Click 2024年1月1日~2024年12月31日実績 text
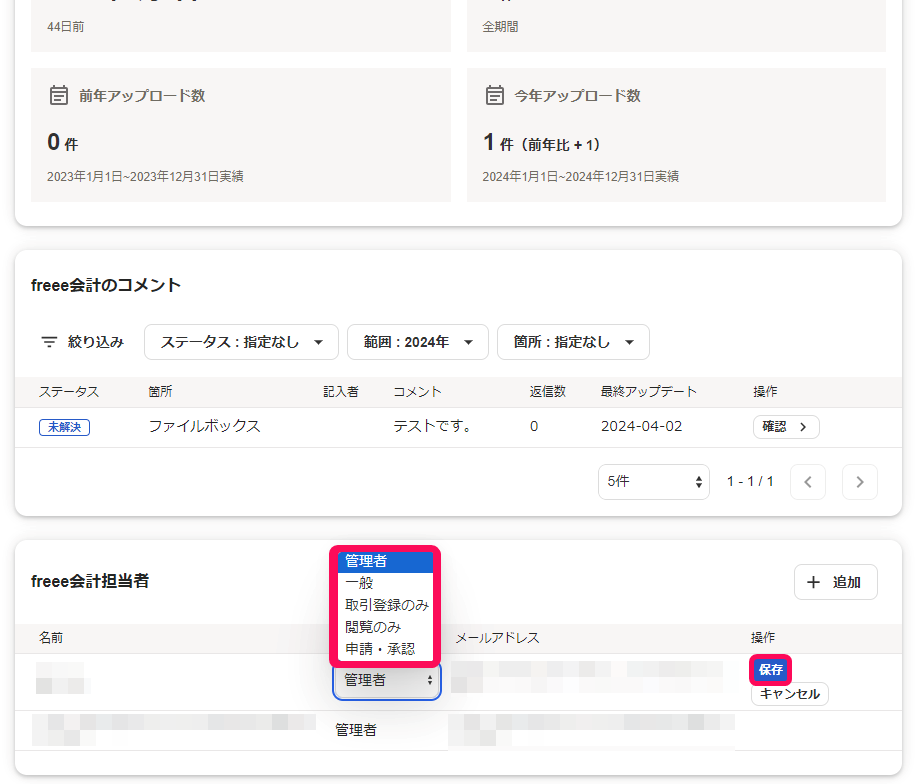This screenshot has width=919, height=784. [x=581, y=176]
